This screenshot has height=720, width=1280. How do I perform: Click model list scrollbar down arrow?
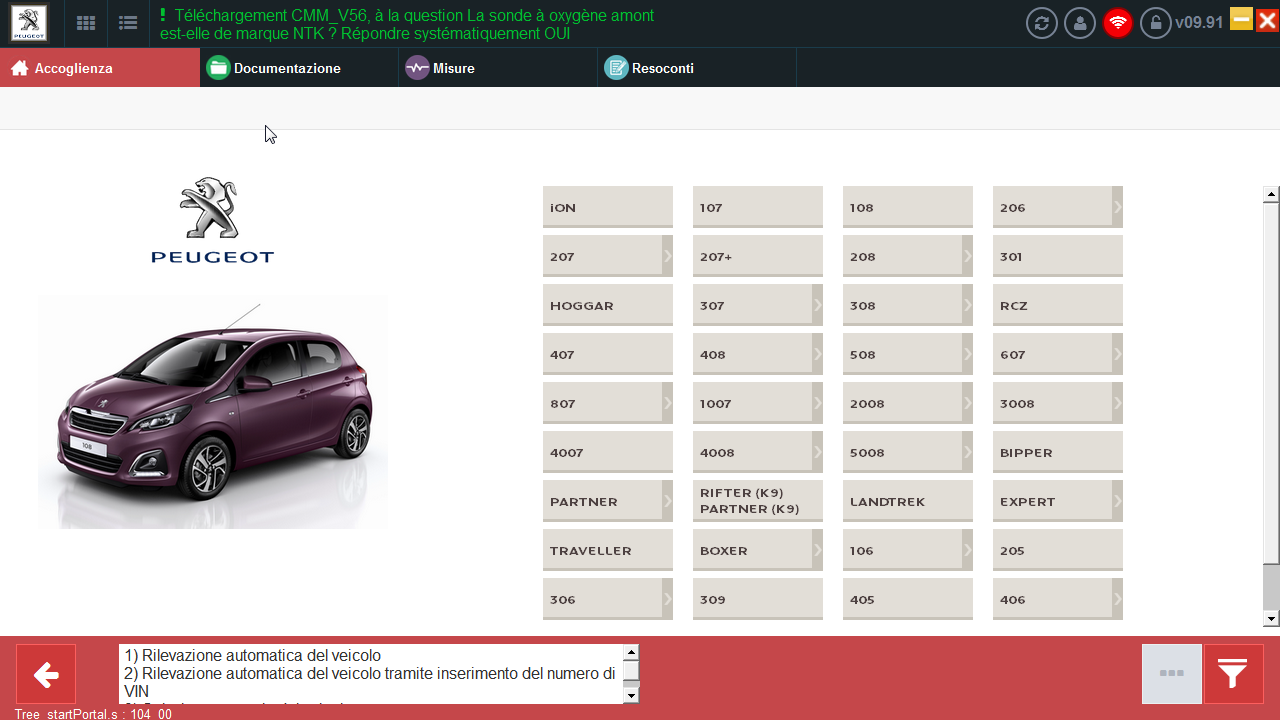[x=1271, y=619]
